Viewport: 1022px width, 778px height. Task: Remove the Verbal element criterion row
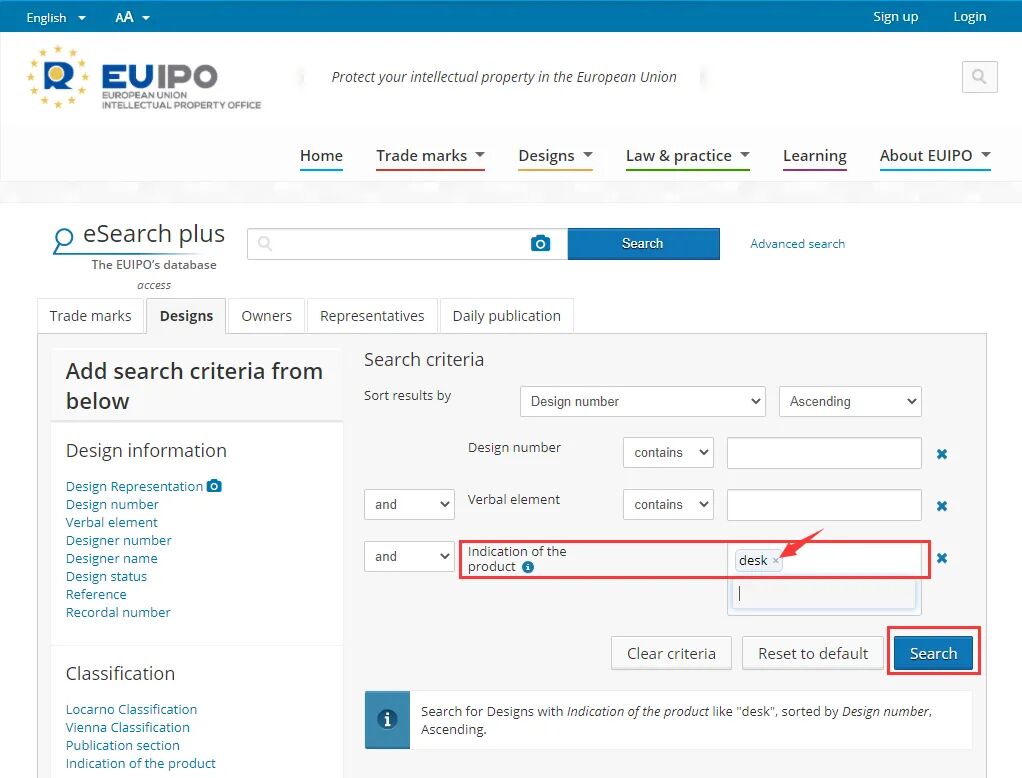coord(942,506)
